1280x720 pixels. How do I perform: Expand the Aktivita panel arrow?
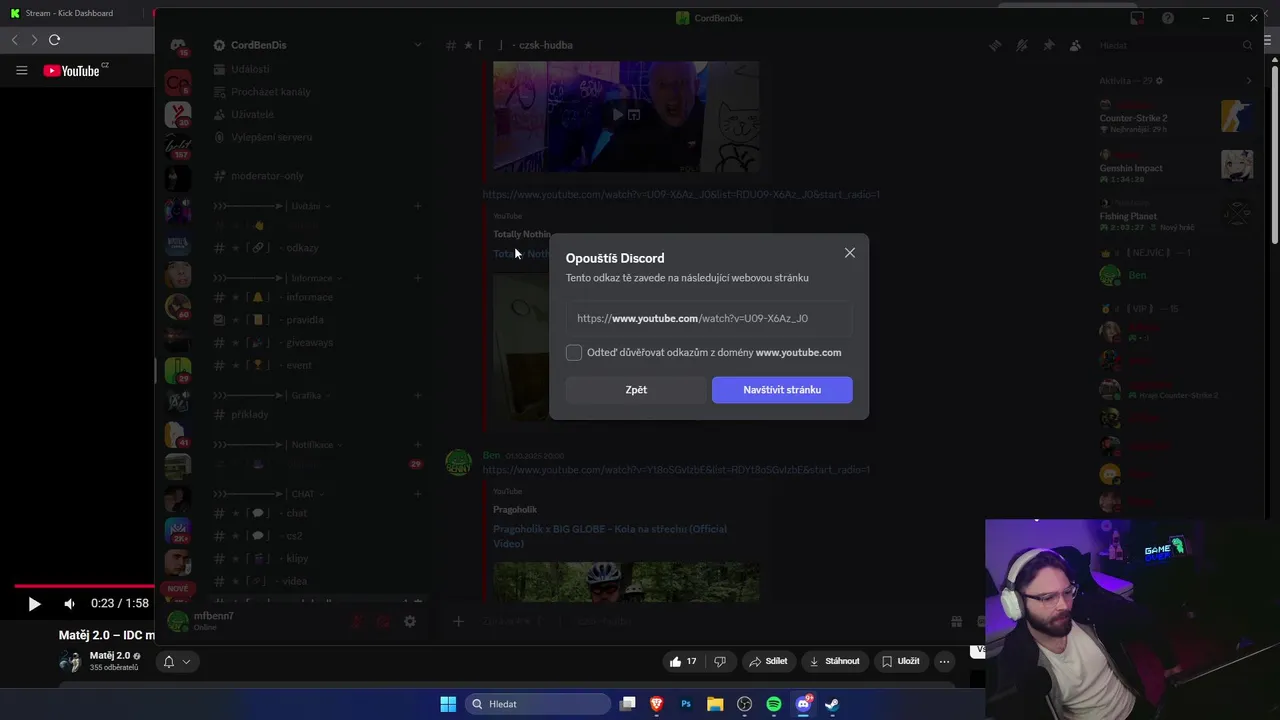(1248, 81)
